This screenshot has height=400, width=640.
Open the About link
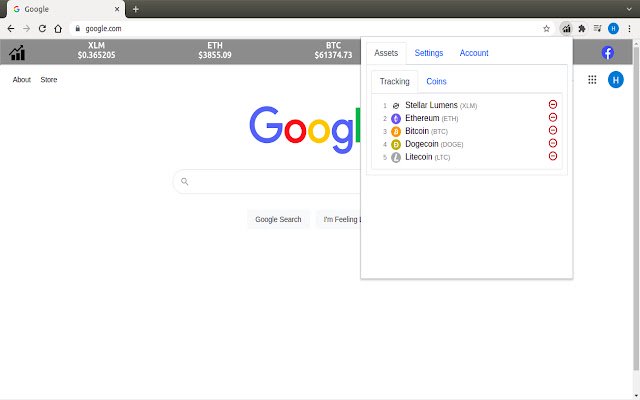22,80
